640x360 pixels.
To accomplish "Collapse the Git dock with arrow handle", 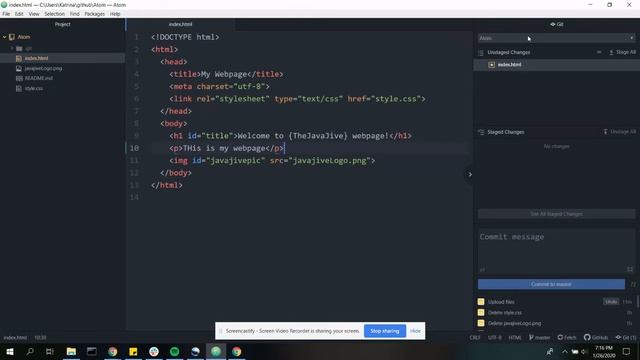I will coord(470,175).
